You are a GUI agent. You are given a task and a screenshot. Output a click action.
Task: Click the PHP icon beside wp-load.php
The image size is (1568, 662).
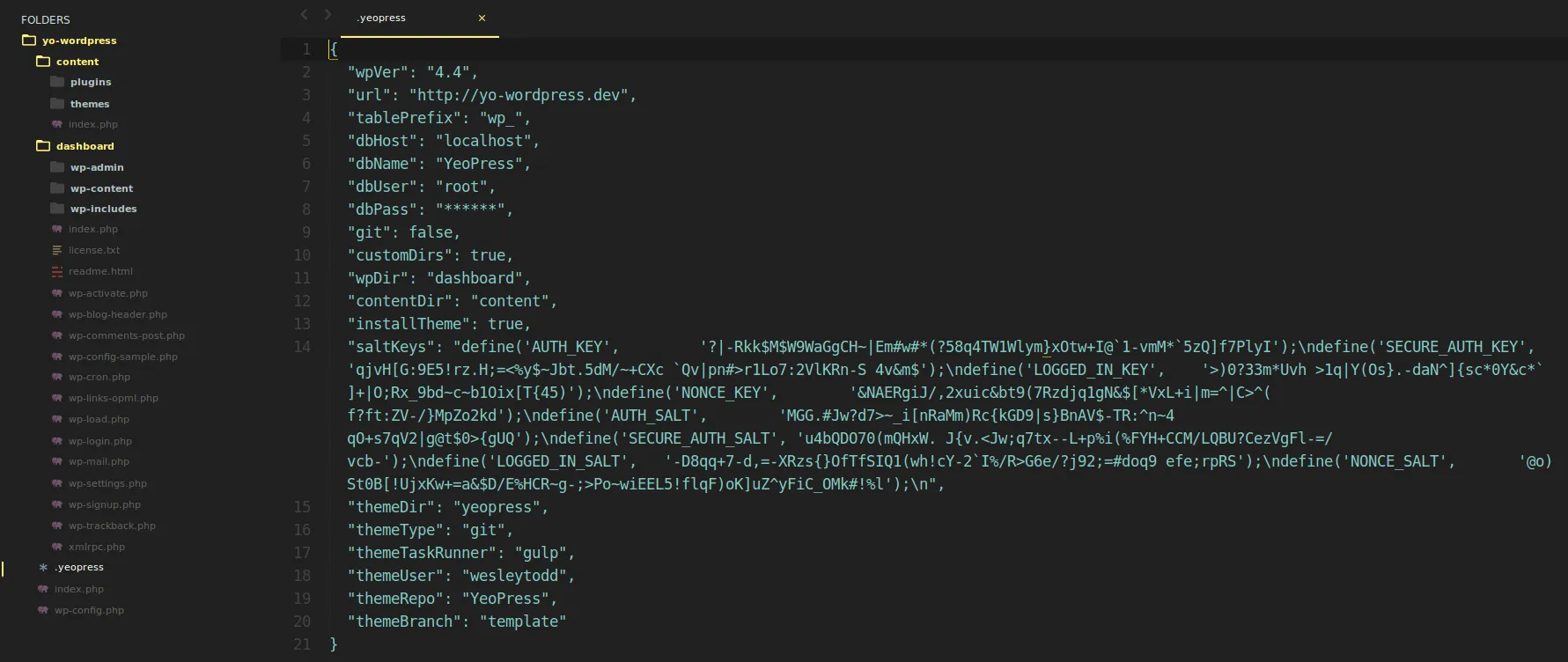coord(57,419)
